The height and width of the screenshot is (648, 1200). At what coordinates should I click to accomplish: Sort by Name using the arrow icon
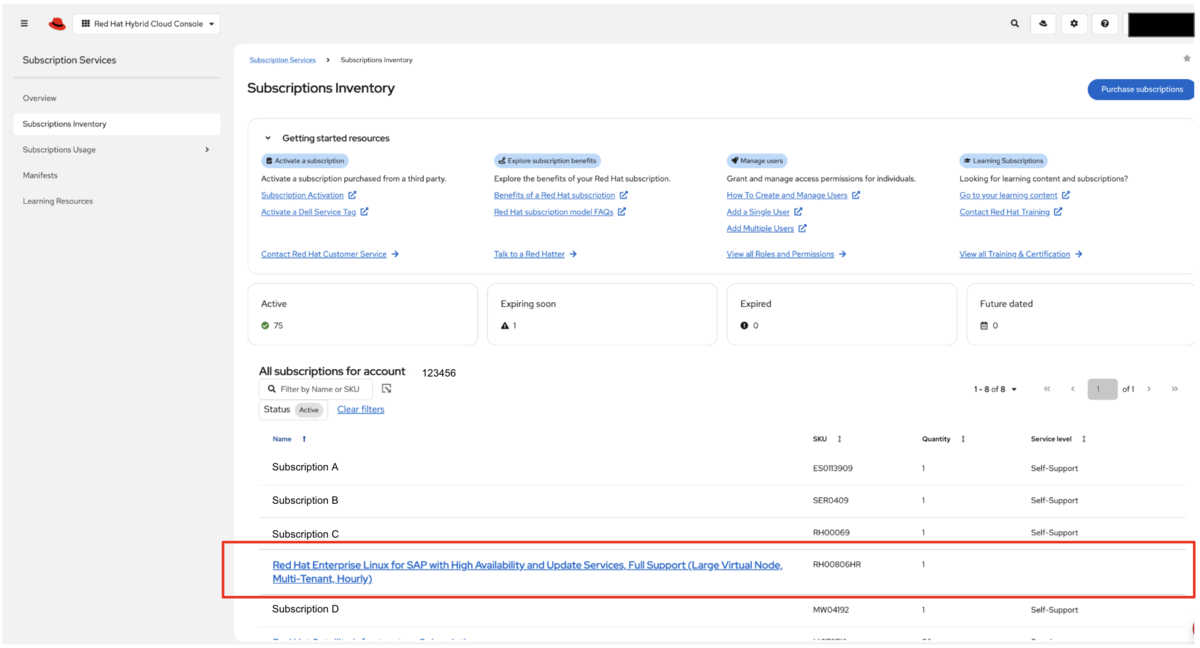(304, 439)
